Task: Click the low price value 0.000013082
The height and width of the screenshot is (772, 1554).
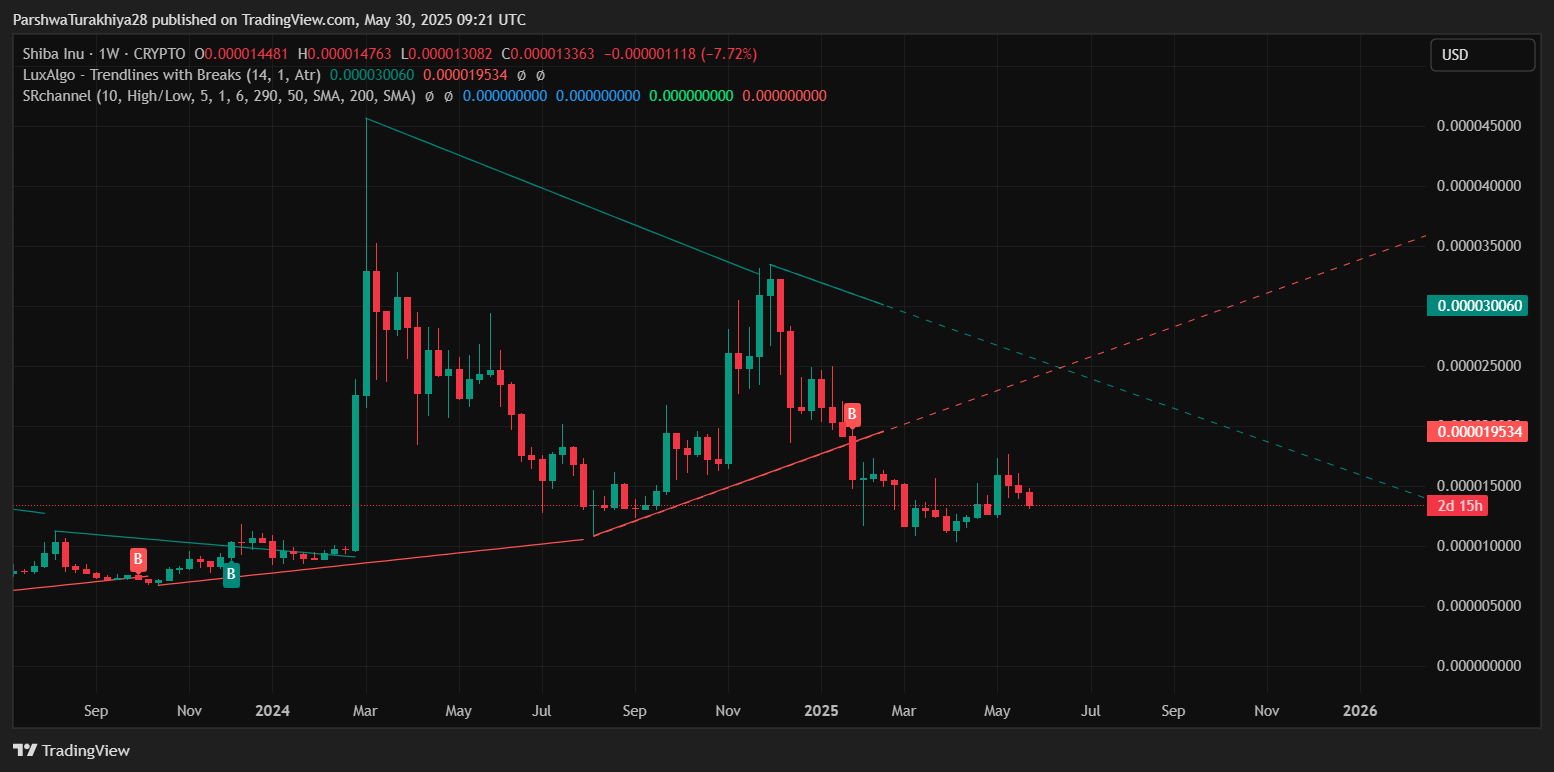Action: 451,54
